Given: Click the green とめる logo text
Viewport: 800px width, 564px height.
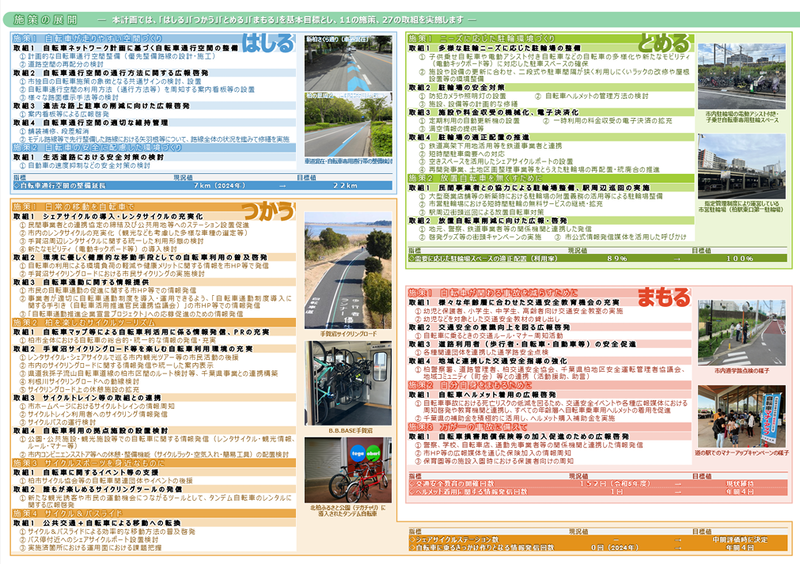Looking at the screenshot, I should pos(663,43).
